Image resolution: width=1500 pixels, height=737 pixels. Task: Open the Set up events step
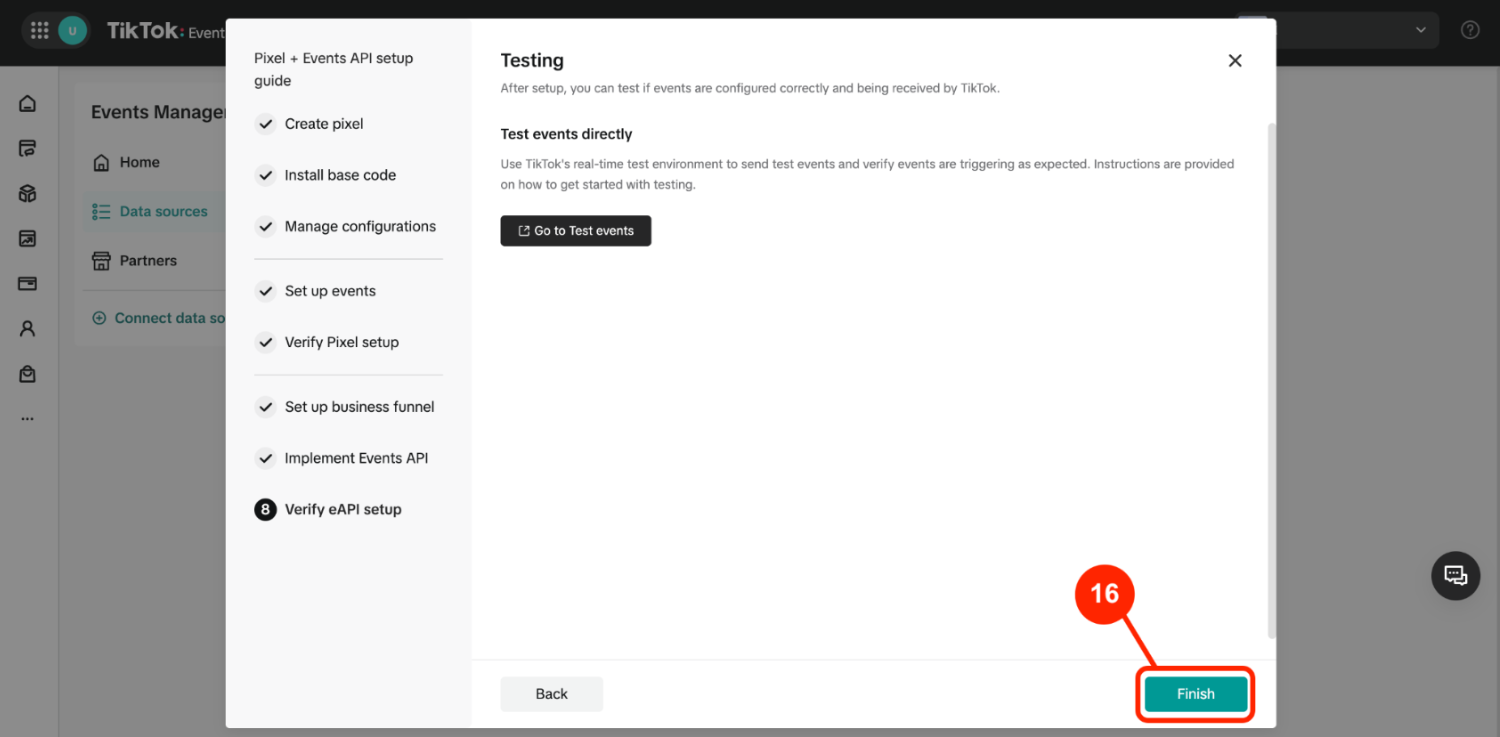pyautogui.click(x=316, y=291)
